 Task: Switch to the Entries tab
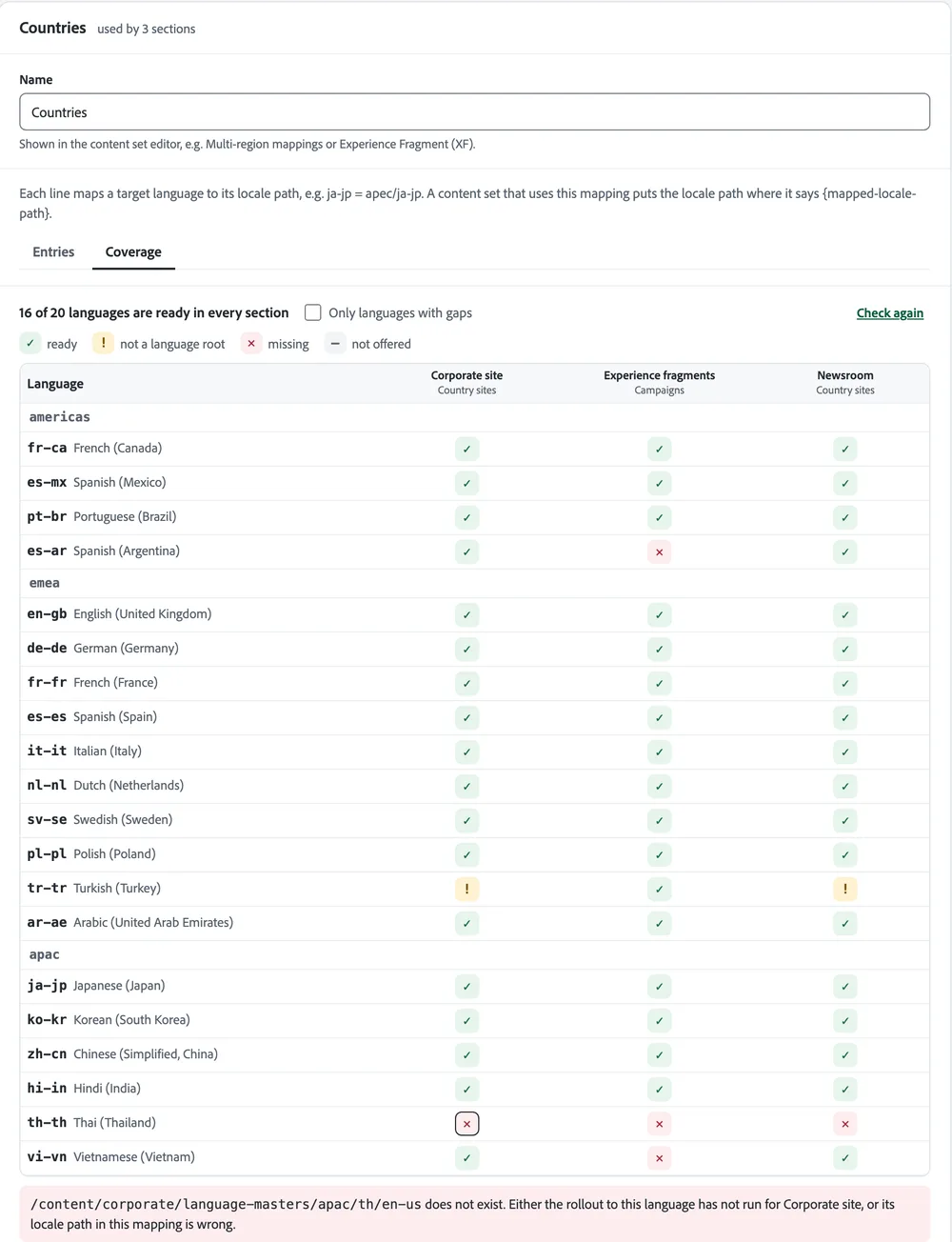pyautogui.click(x=53, y=251)
